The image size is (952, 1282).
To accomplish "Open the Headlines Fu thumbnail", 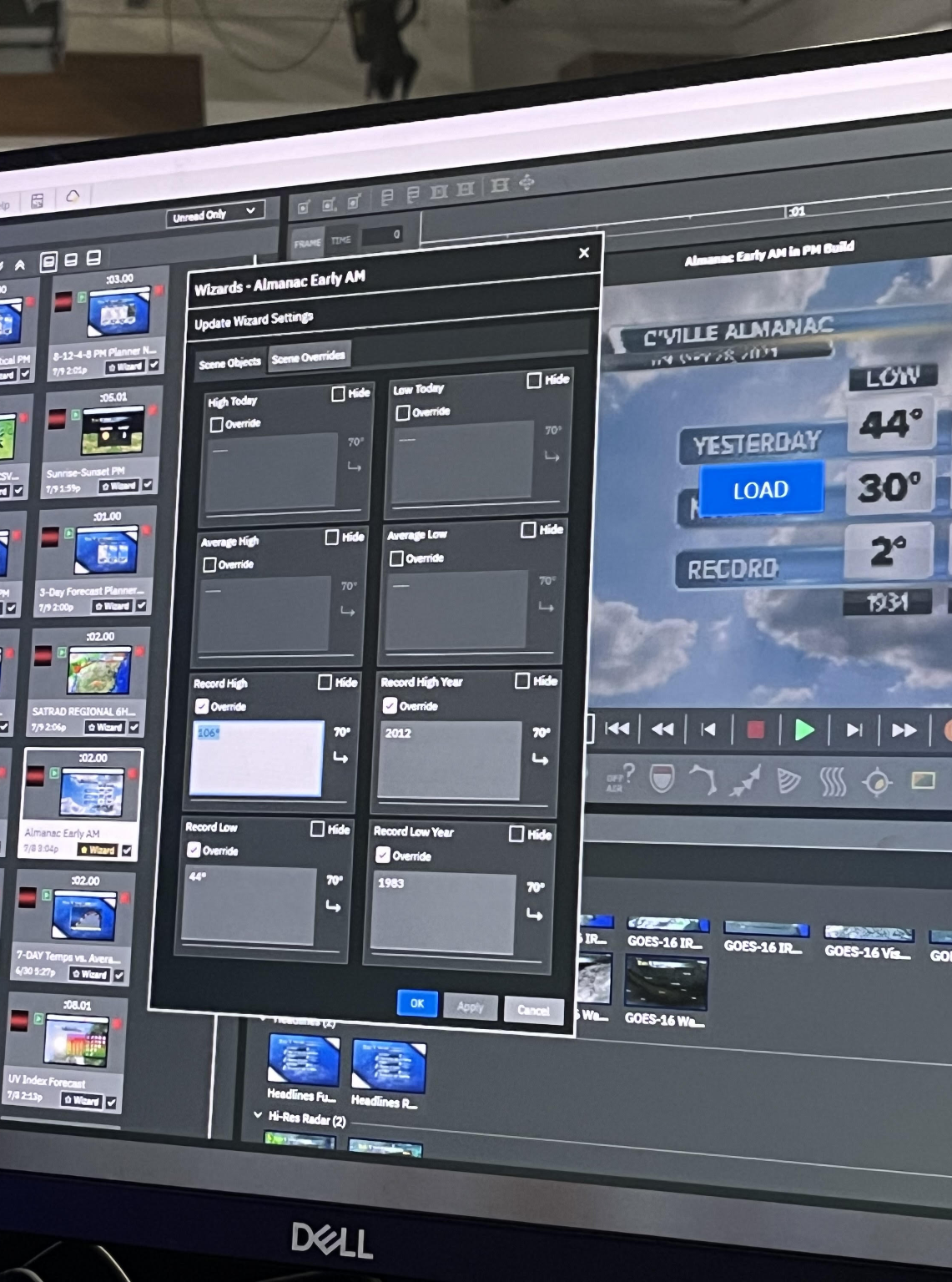I will coord(304,1058).
